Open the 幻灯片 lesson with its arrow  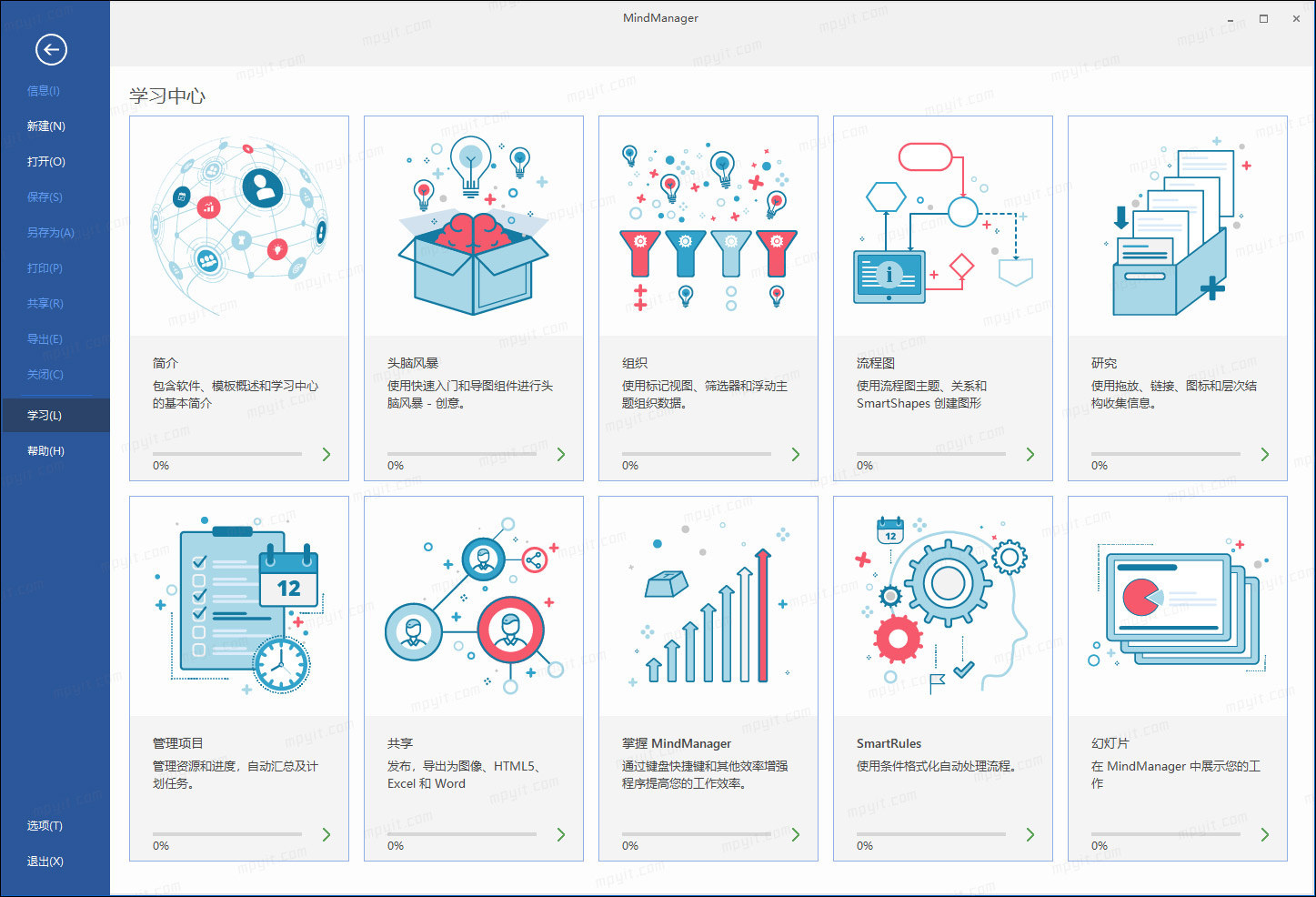pos(1264,833)
